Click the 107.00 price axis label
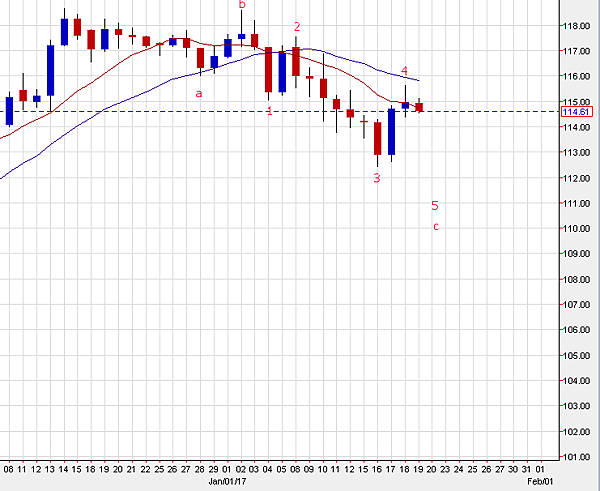This screenshot has height=491, width=600. click(576, 305)
